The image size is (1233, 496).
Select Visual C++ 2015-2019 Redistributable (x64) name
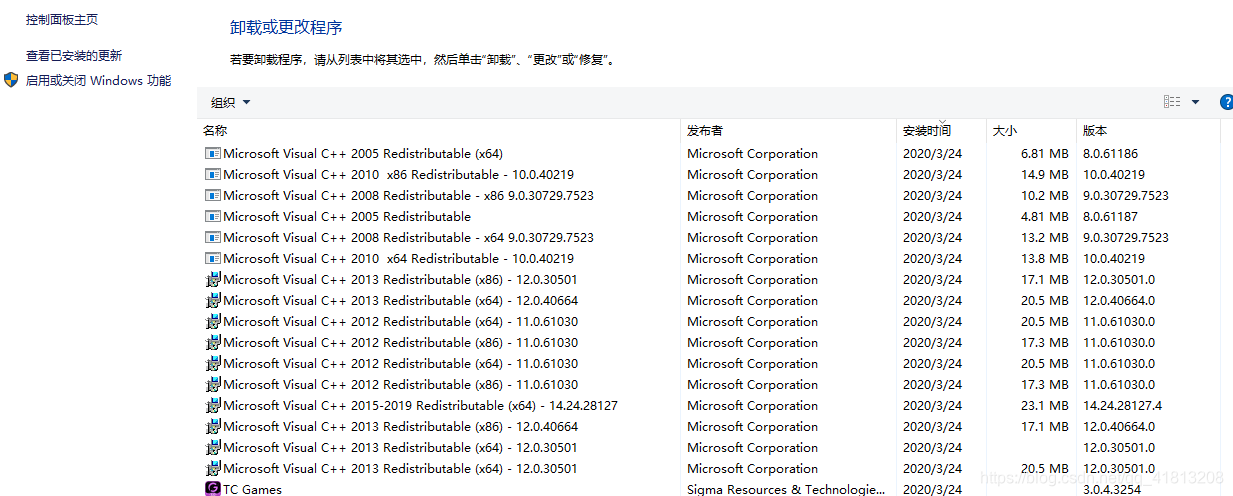(421, 406)
